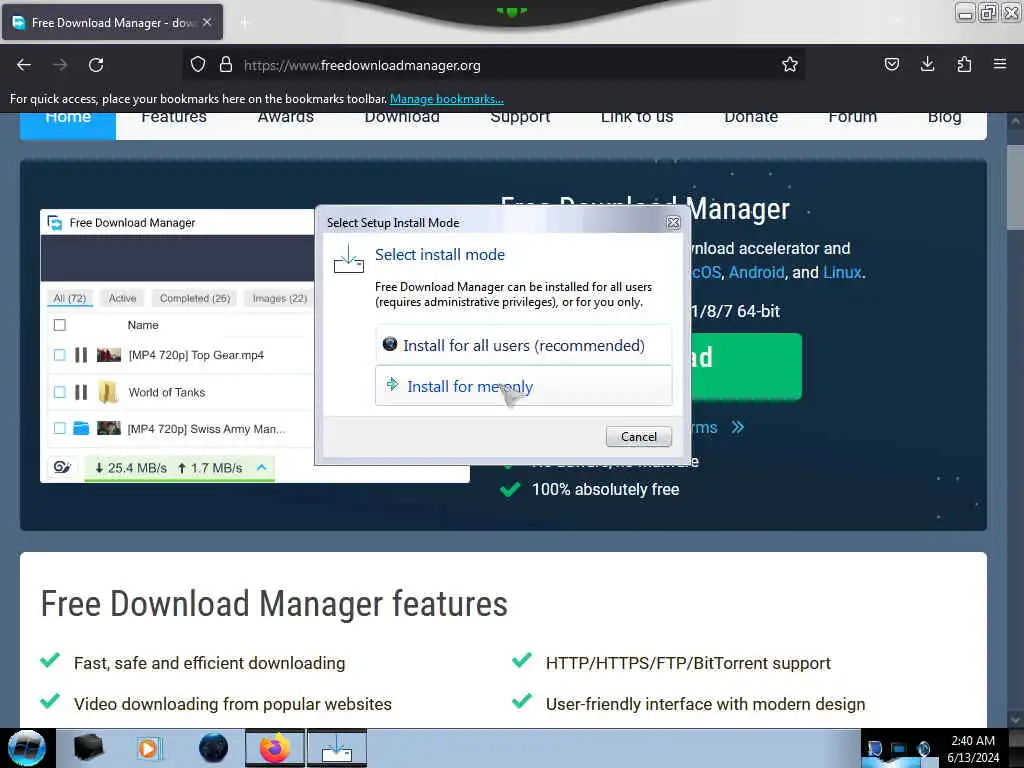This screenshot has width=1024, height=768.
Task: Open the Extensions puzzle icon
Action: [x=964, y=65]
